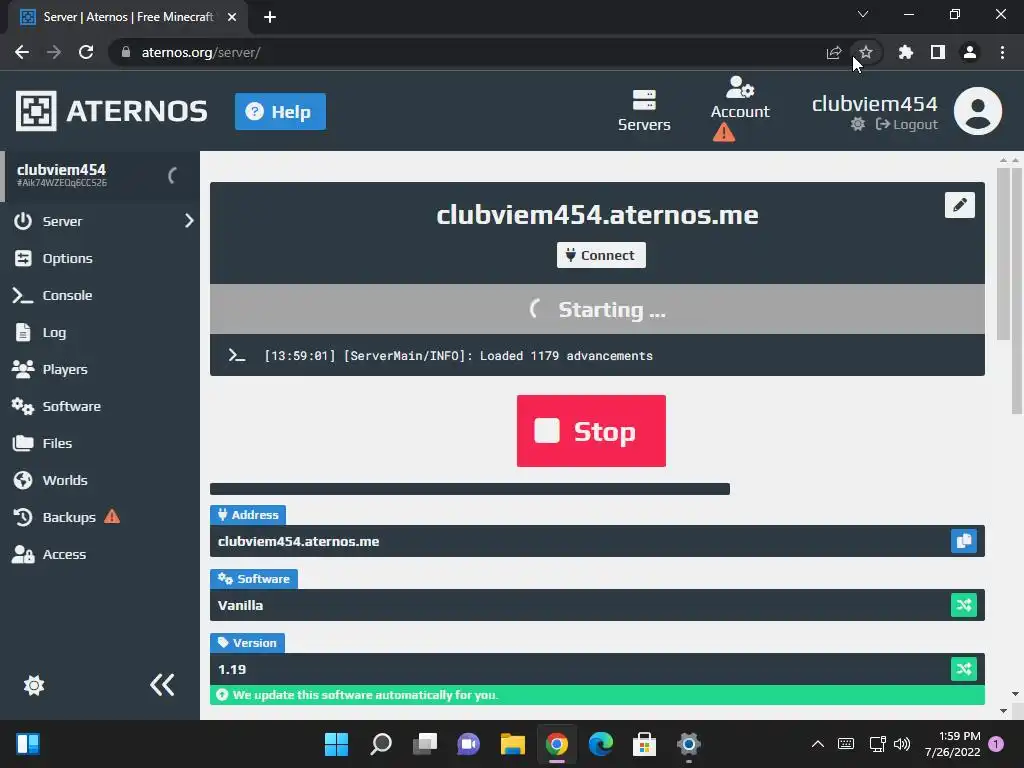Click the server loading progress bar

coord(470,489)
